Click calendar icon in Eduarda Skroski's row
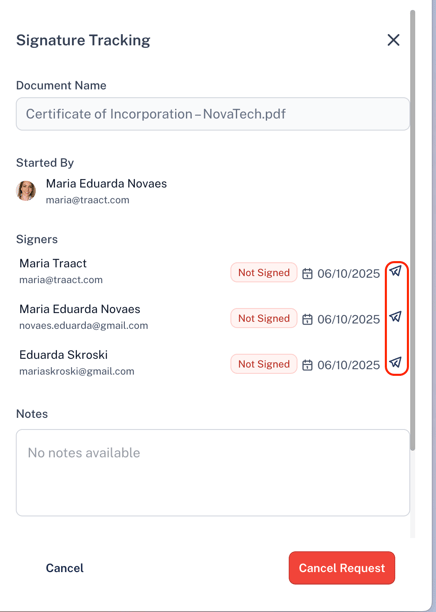The width and height of the screenshot is (436, 612). tap(308, 365)
